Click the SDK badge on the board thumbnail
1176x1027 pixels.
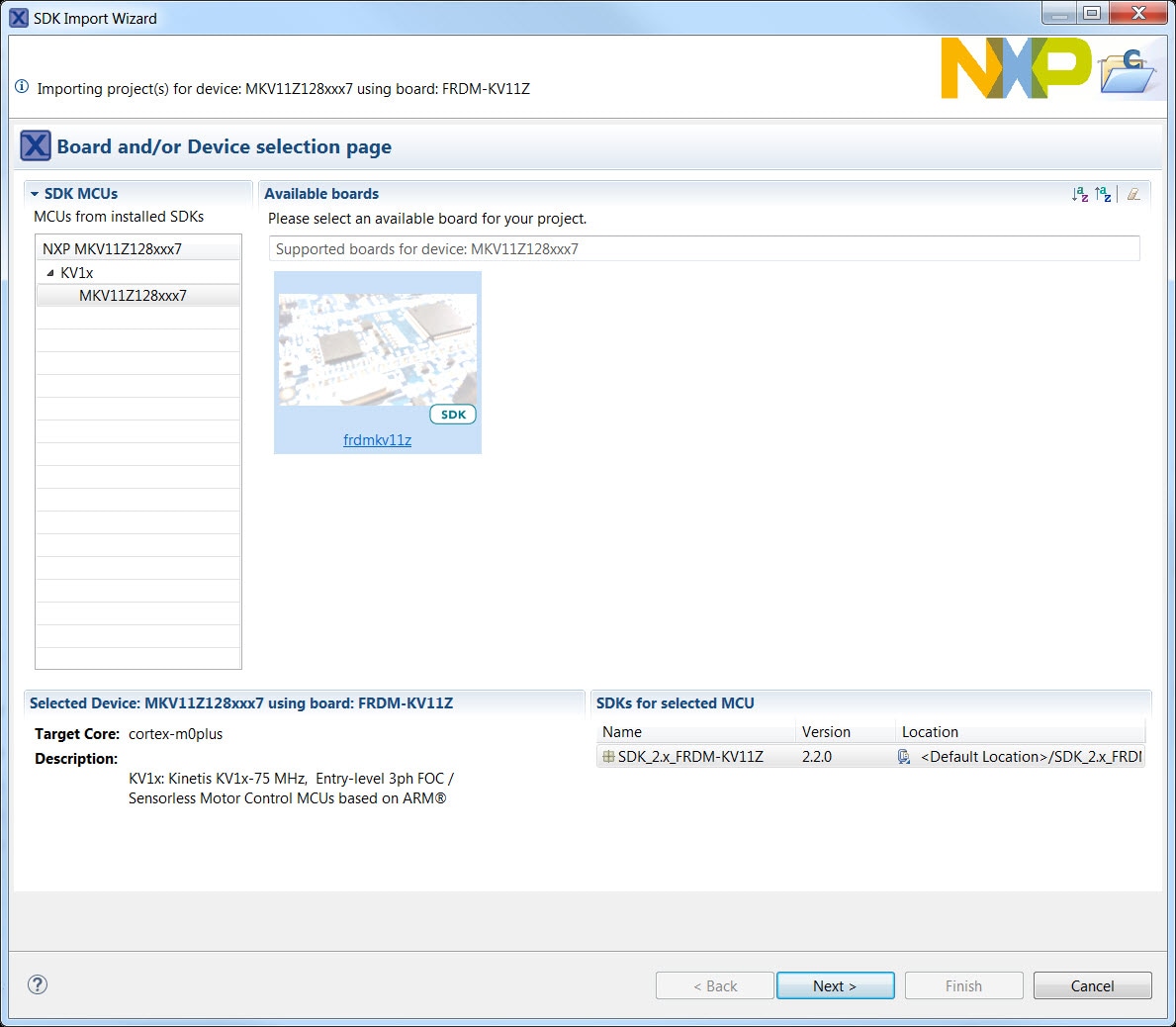click(x=453, y=415)
